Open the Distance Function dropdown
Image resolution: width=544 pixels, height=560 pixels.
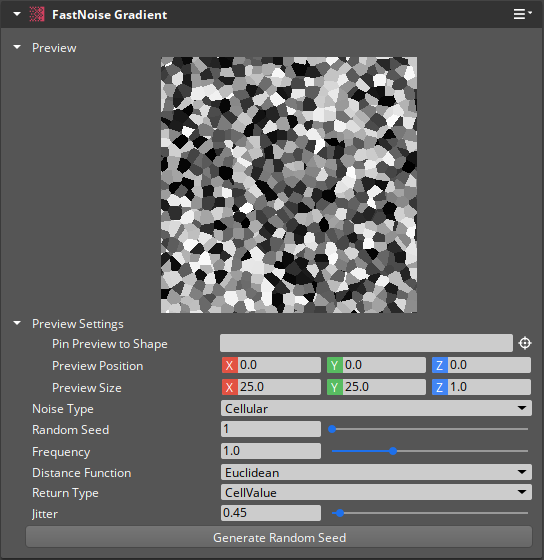pyautogui.click(x=376, y=472)
